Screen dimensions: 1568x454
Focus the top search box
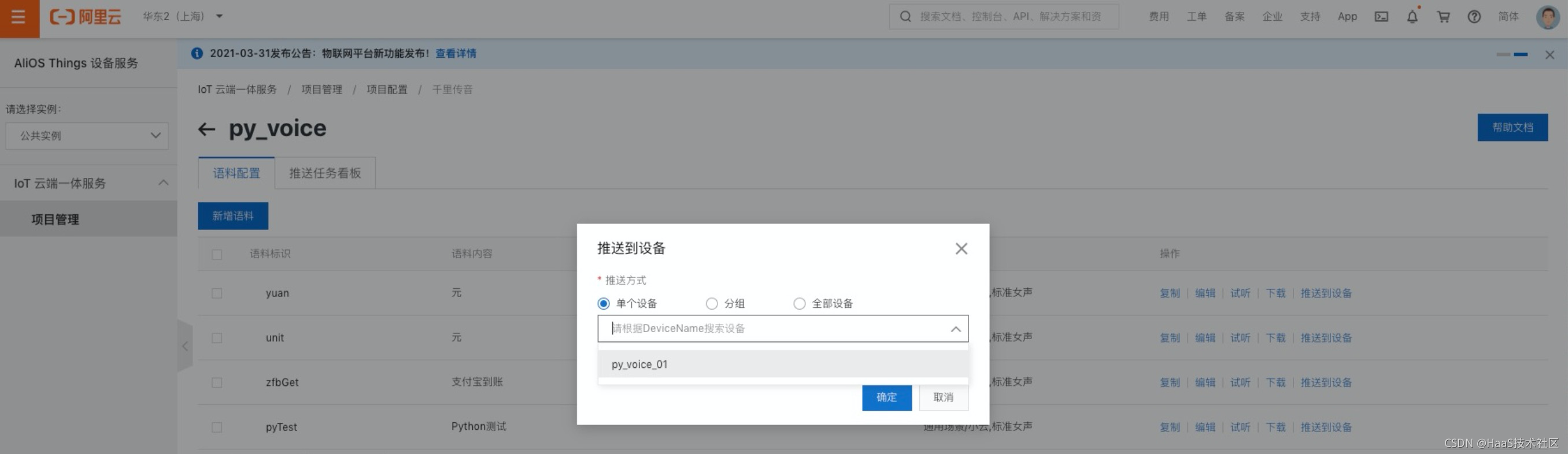pos(1004,17)
